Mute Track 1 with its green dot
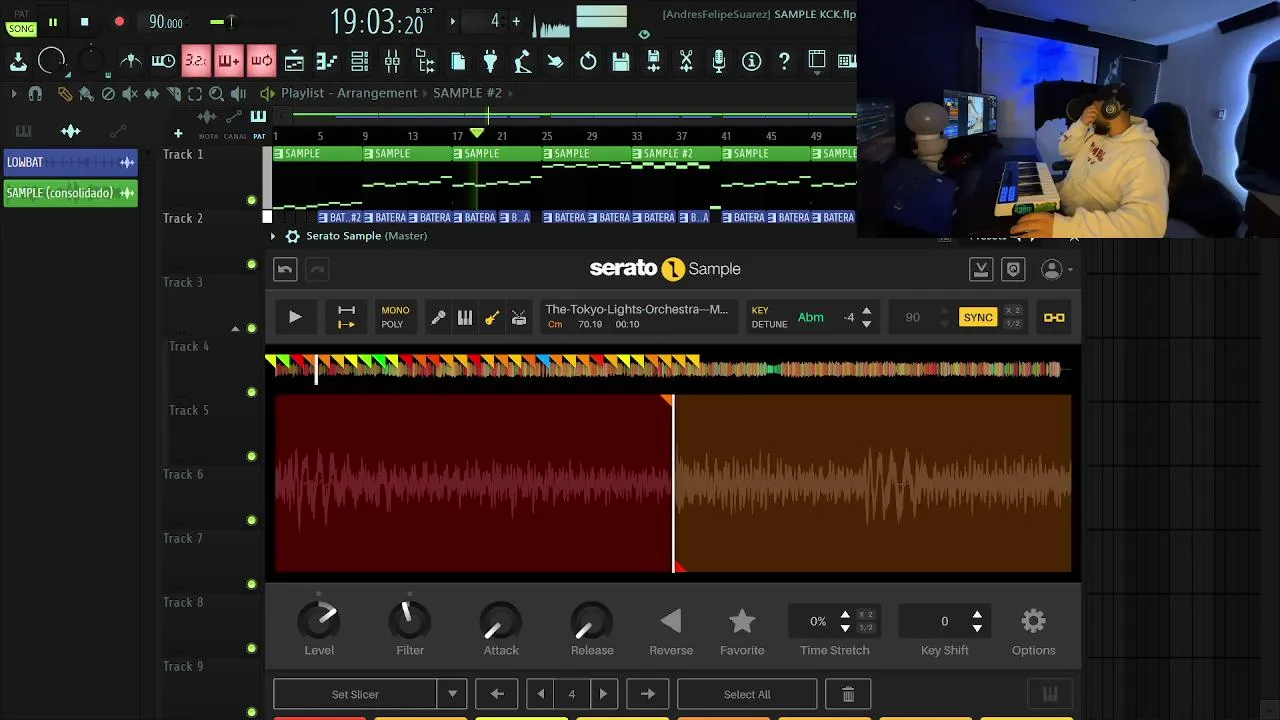This screenshot has width=1280, height=720. pyautogui.click(x=251, y=200)
